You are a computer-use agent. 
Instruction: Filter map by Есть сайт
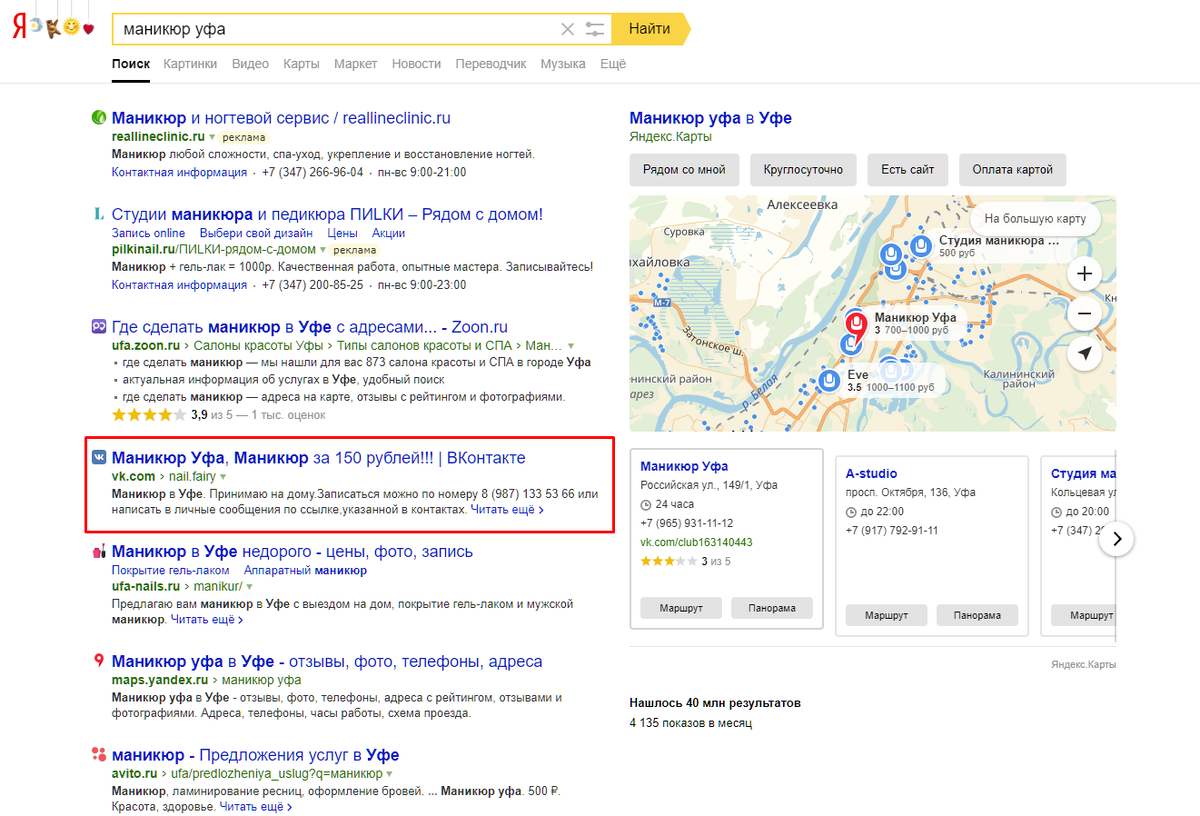907,170
